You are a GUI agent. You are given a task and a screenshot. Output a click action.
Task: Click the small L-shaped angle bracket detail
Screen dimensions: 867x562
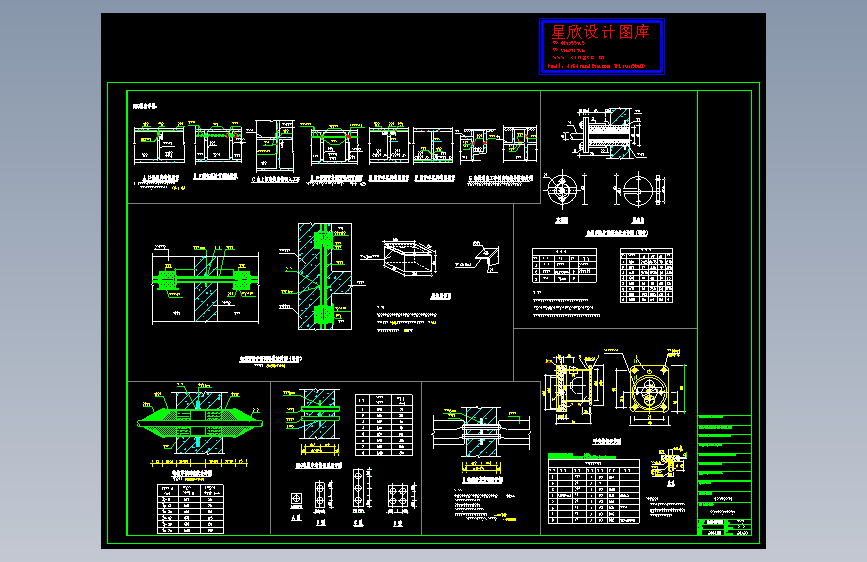tap(487, 257)
